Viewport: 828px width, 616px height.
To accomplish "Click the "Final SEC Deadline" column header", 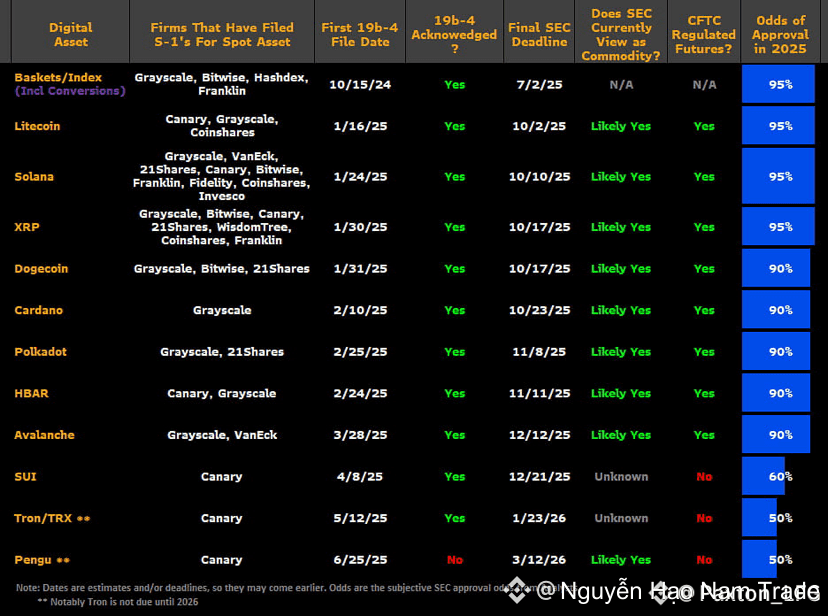I will pos(539,34).
